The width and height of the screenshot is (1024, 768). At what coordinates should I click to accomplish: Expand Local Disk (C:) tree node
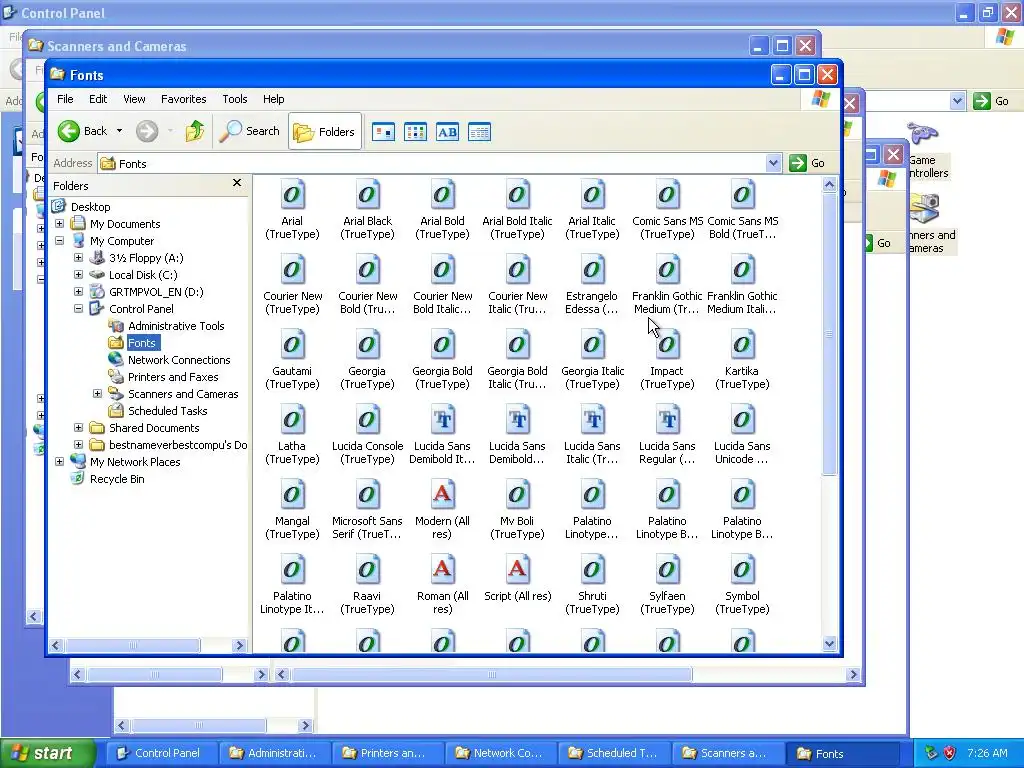(x=78, y=275)
